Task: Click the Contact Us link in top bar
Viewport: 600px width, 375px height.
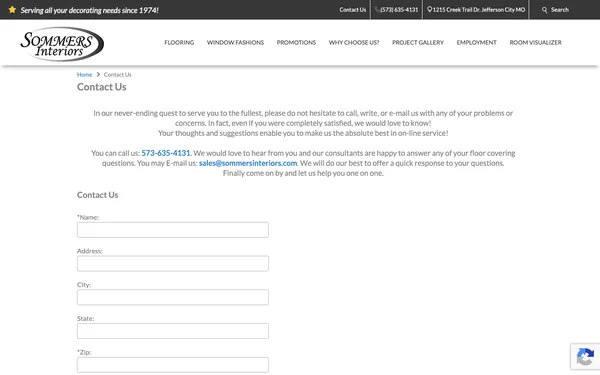Action: tap(352, 10)
